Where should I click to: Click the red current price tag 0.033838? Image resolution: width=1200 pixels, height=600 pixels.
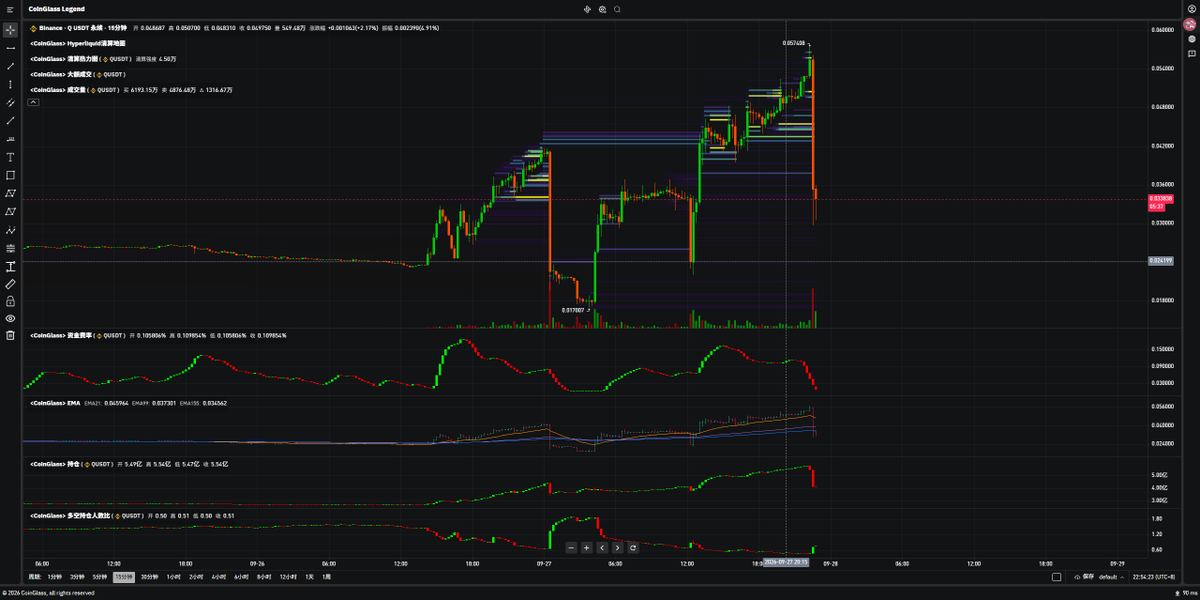[x=1160, y=199]
